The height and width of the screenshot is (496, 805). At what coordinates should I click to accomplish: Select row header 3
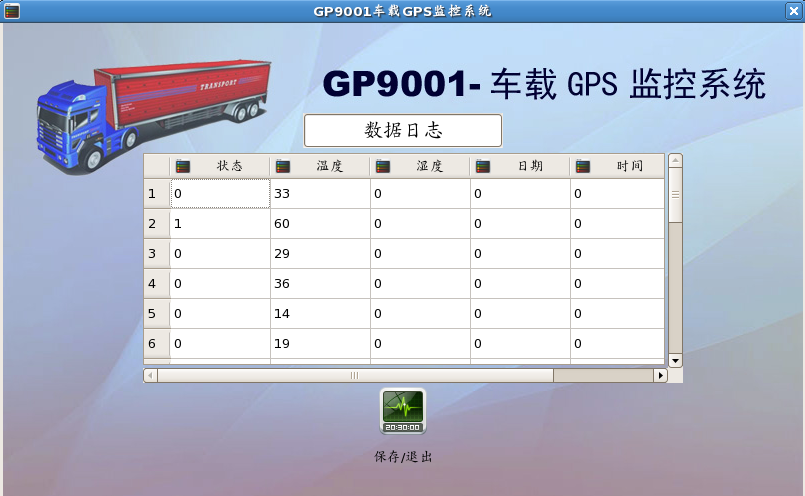click(x=157, y=254)
